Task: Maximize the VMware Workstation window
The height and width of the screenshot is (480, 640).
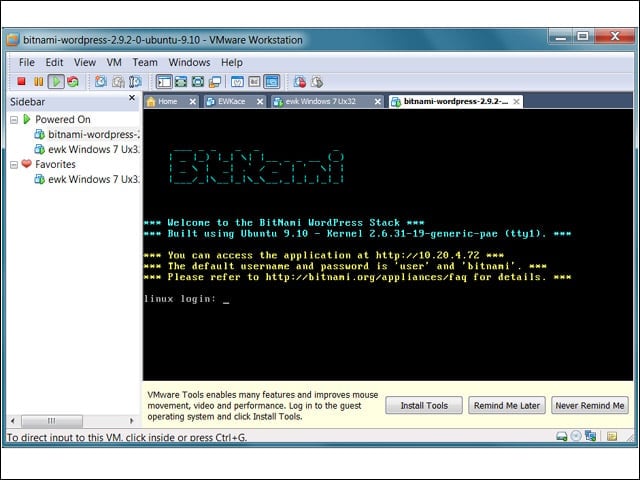Action: [x=583, y=36]
